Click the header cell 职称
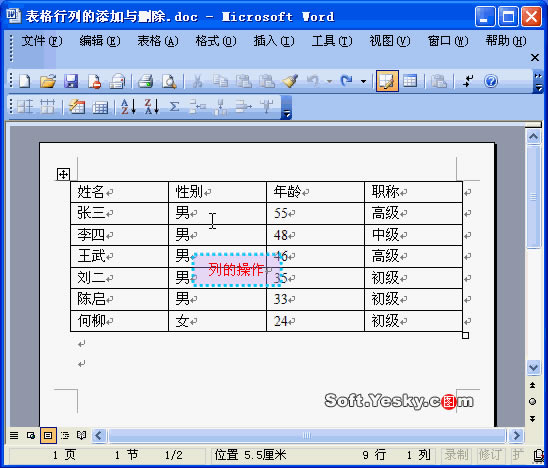Image resolution: width=548 pixels, height=468 pixels. [413, 192]
